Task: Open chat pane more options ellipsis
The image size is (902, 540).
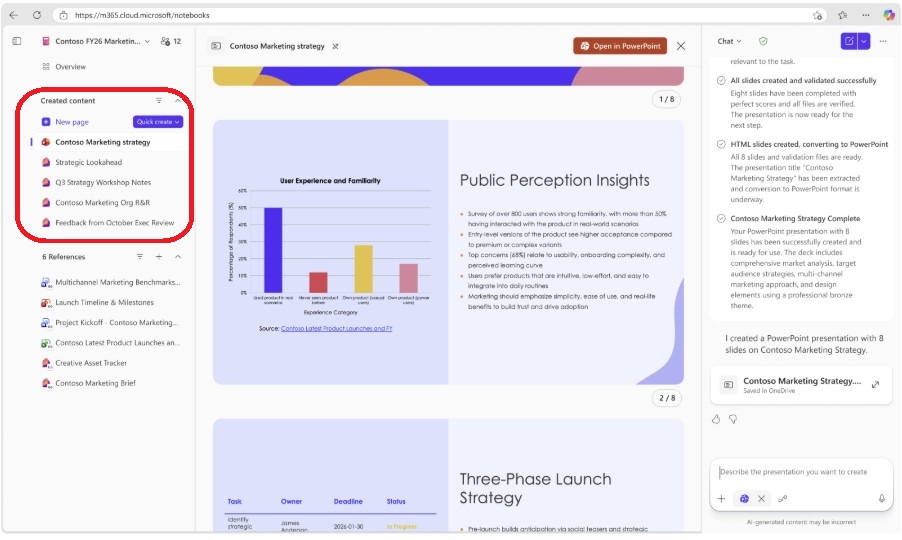Action: (x=883, y=41)
